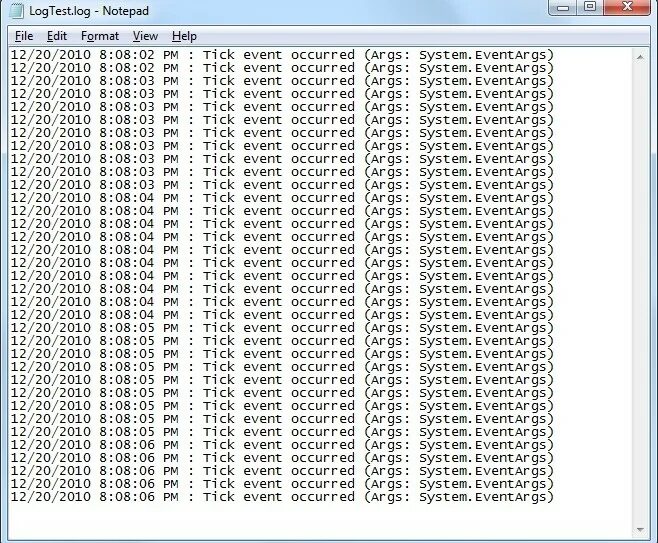Open the View menu

pos(145,36)
